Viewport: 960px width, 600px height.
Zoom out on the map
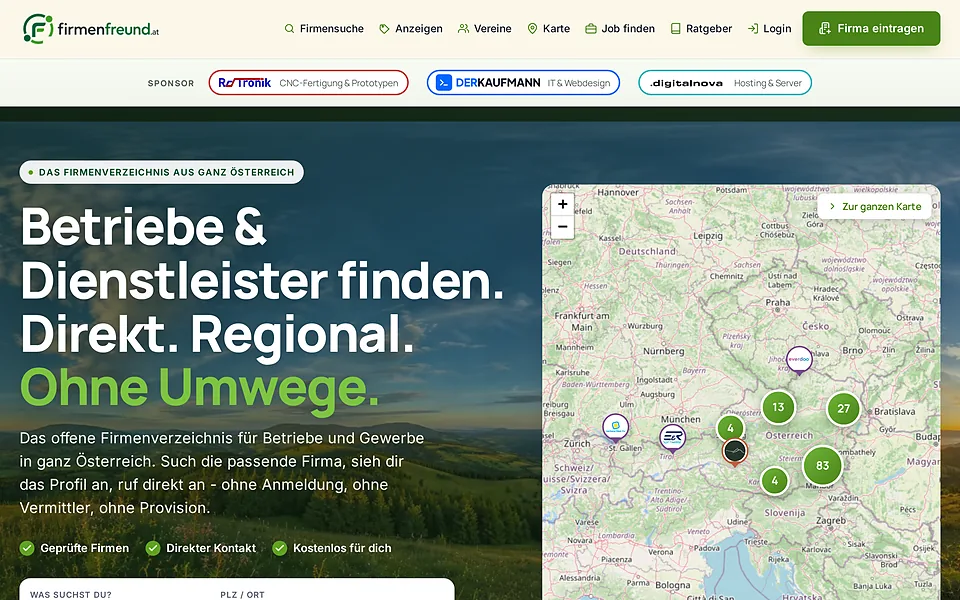562,227
